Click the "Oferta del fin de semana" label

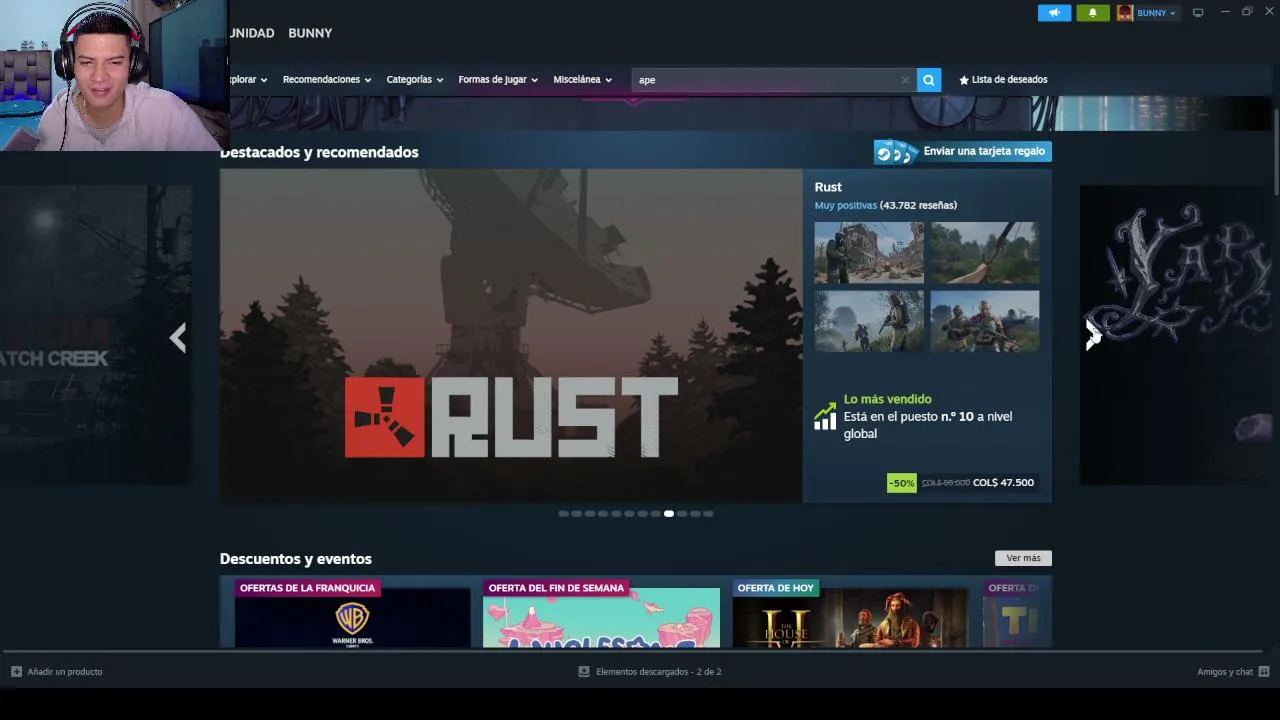pyautogui.click(x=556, y=588)
